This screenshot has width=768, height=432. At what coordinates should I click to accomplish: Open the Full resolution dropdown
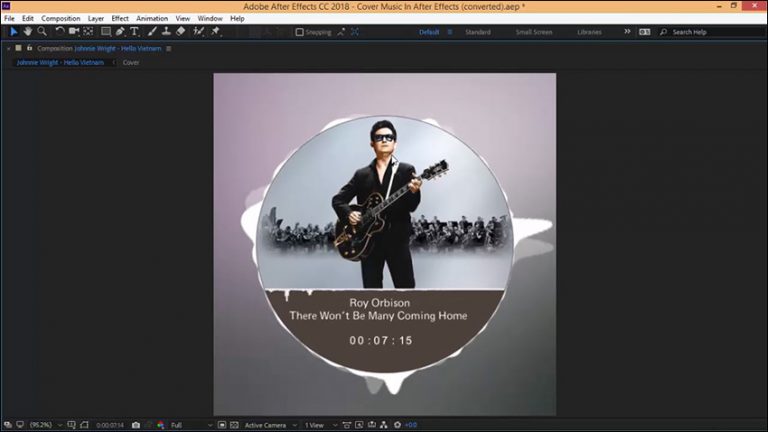[190, 425]
